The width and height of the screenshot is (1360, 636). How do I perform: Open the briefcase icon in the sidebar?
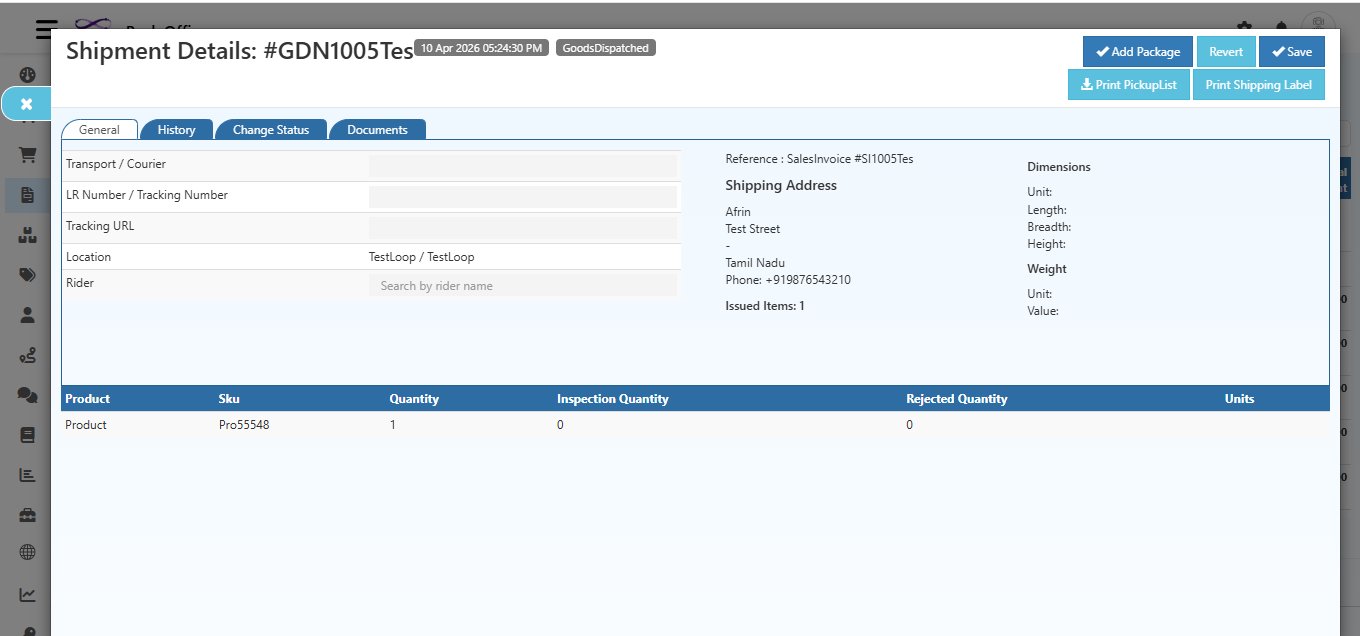tap(27, 513)
